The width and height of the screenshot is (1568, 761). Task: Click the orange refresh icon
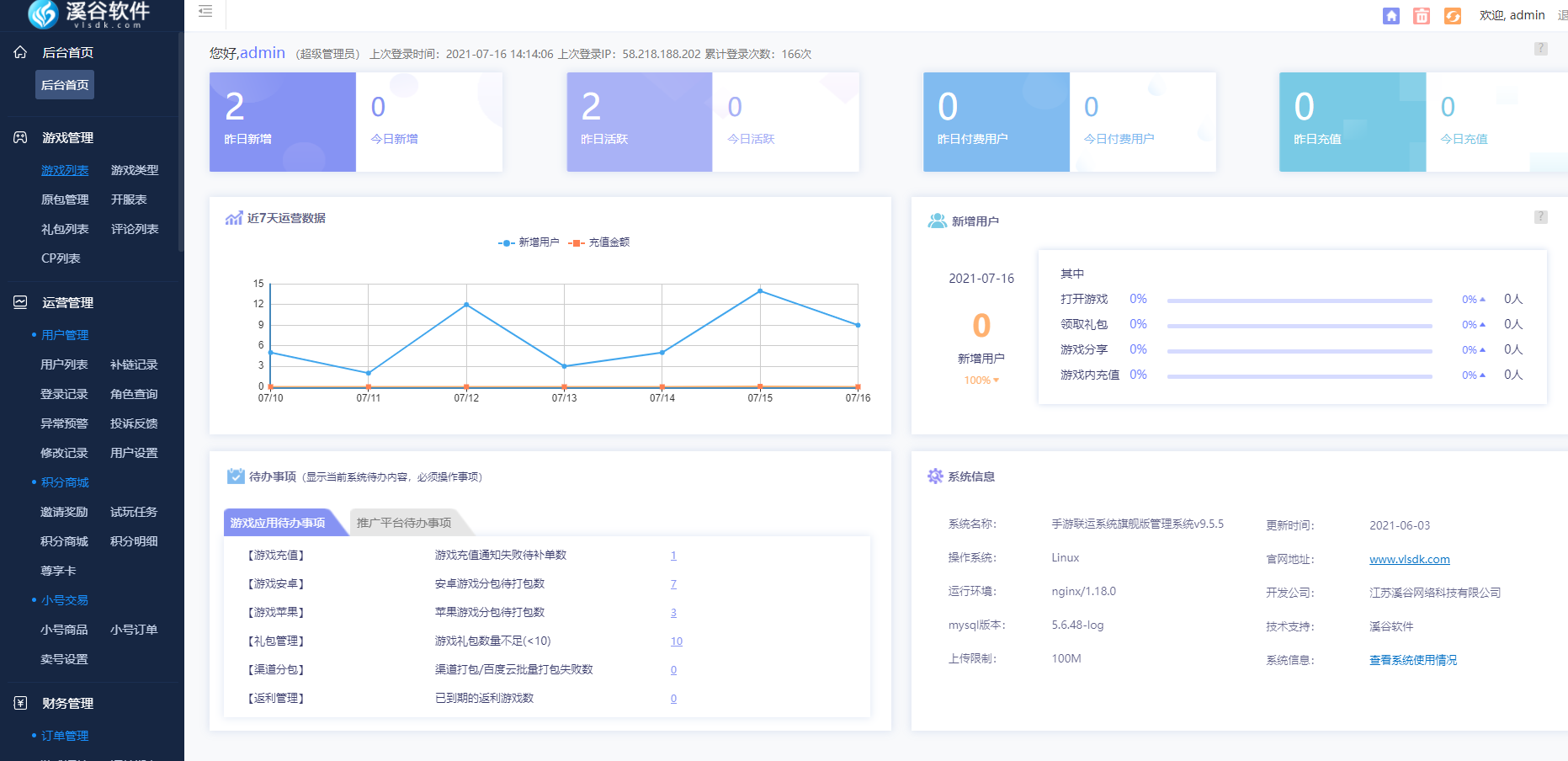tap(1453, 16)
